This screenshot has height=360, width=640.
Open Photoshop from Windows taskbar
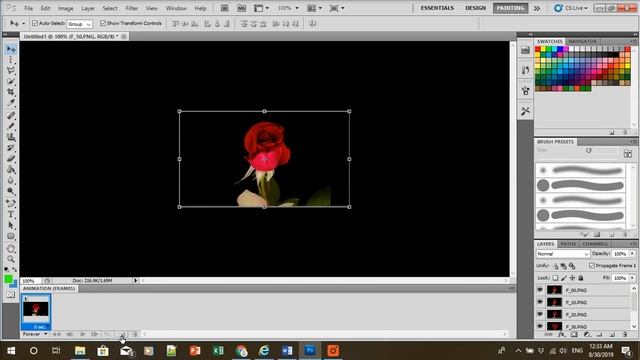click(x=310, y=350)
